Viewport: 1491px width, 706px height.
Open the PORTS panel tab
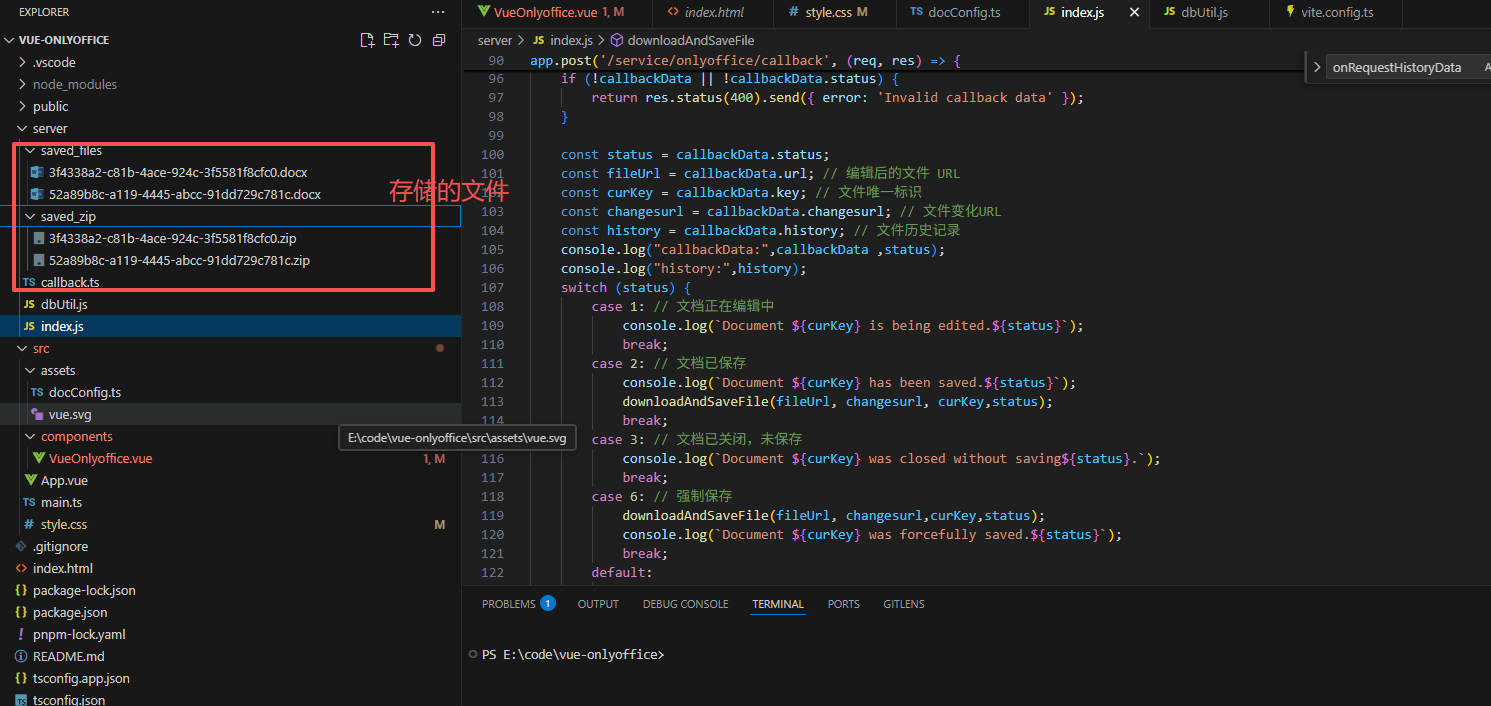(x=843, y=604)
